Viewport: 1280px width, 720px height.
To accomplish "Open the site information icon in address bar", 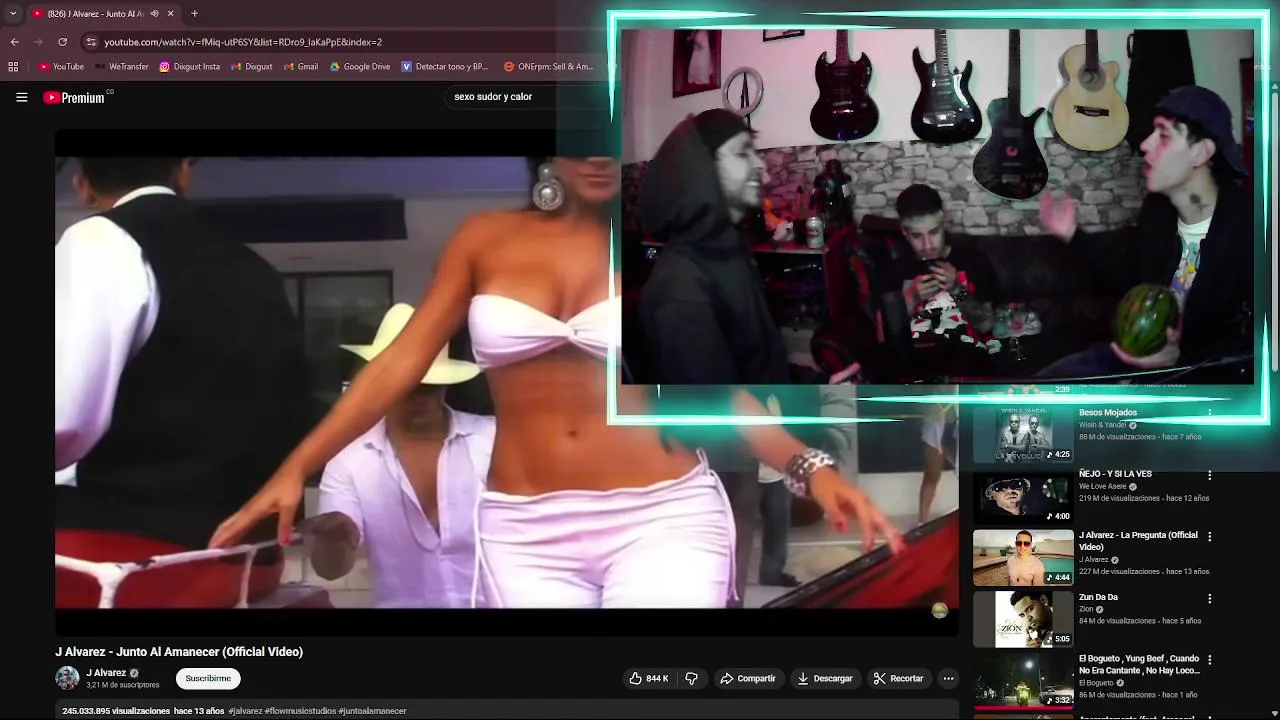I will [91, 42].
